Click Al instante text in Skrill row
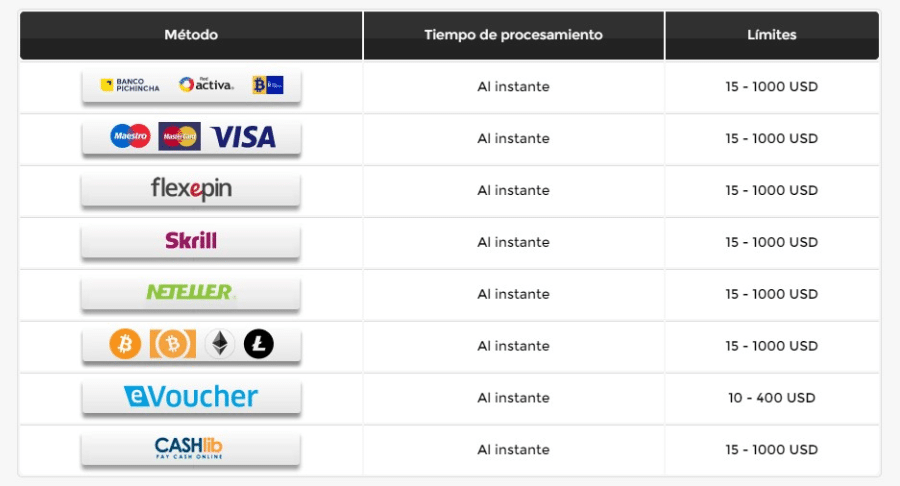 point(514,242)
